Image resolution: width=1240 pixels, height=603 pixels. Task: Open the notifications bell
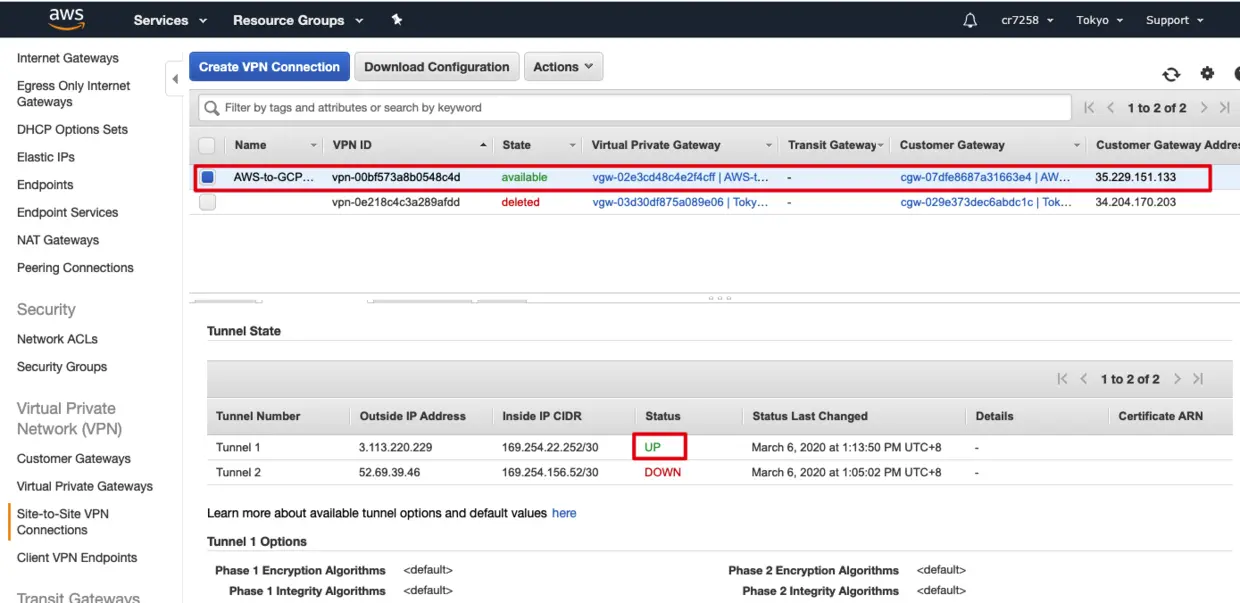[x=970, y=20]
